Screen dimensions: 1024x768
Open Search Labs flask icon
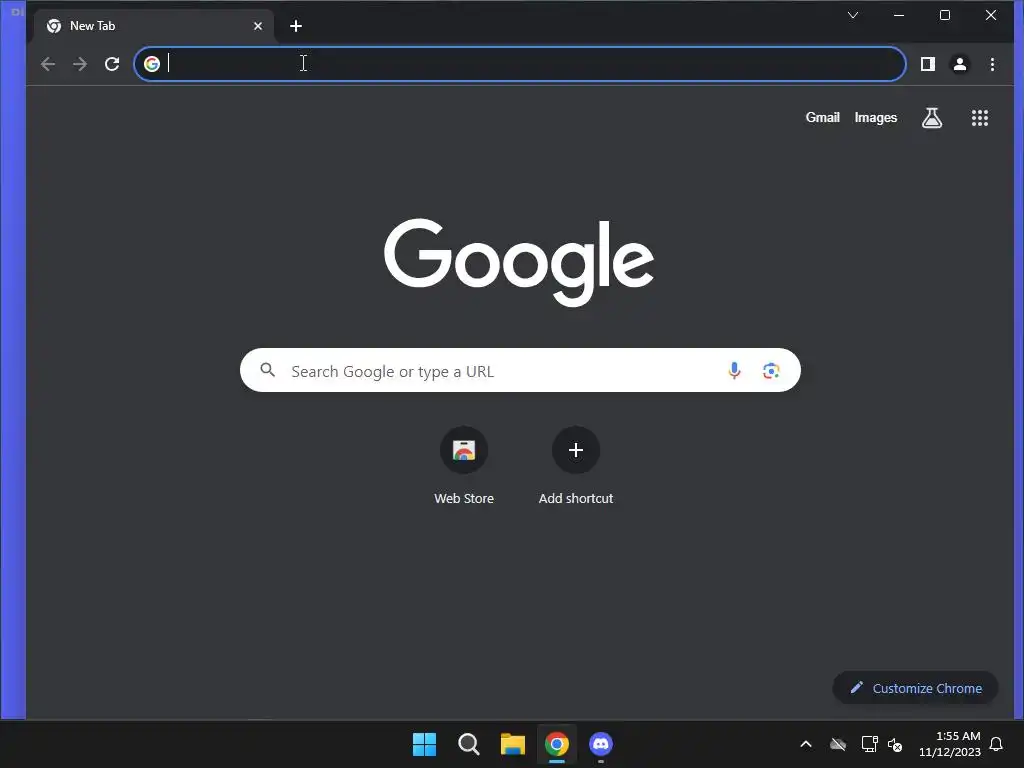tap(932, 118)
